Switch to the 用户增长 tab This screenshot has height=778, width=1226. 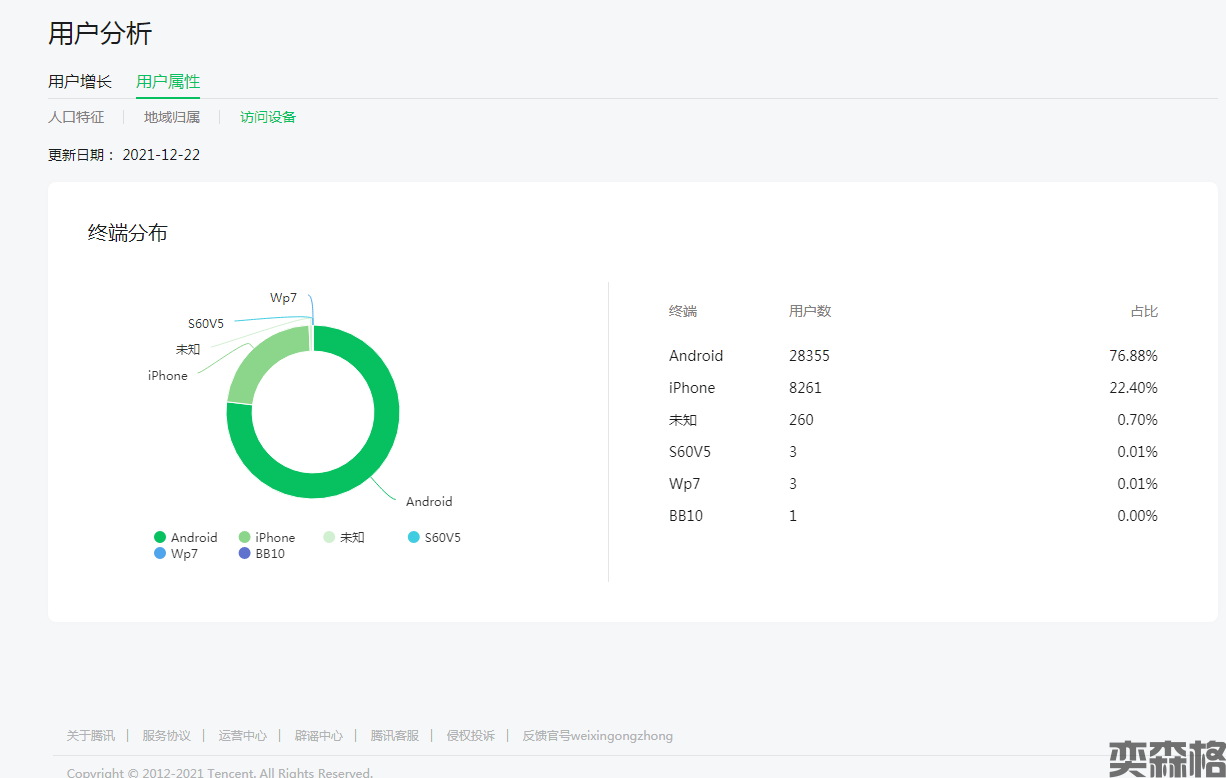80,82
